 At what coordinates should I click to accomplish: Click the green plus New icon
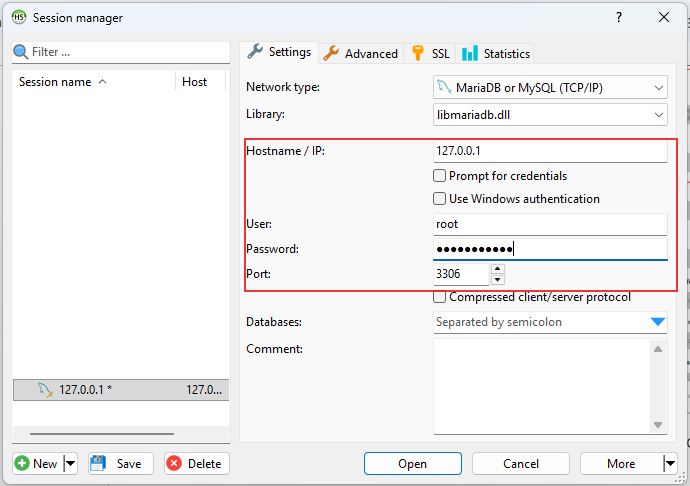click(22, 464)
